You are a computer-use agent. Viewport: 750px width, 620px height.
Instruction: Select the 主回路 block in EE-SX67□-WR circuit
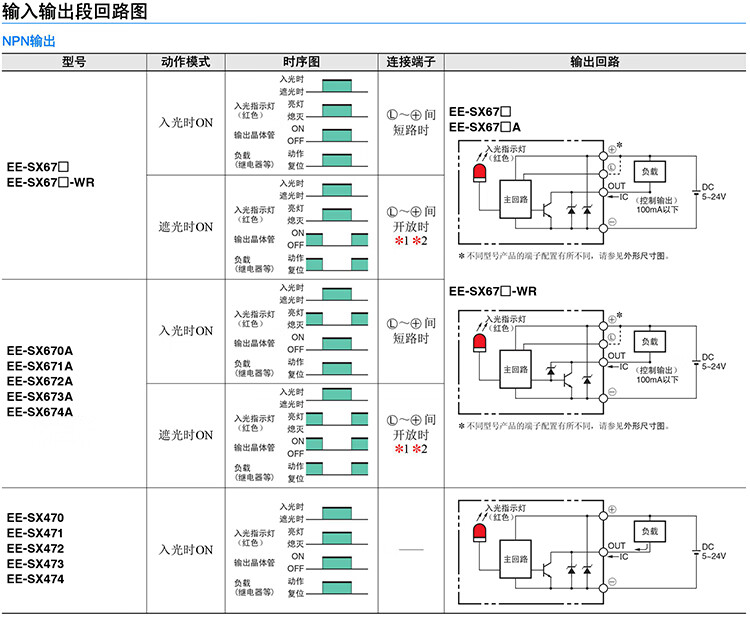pyautogui.click(x=515, y=369)
